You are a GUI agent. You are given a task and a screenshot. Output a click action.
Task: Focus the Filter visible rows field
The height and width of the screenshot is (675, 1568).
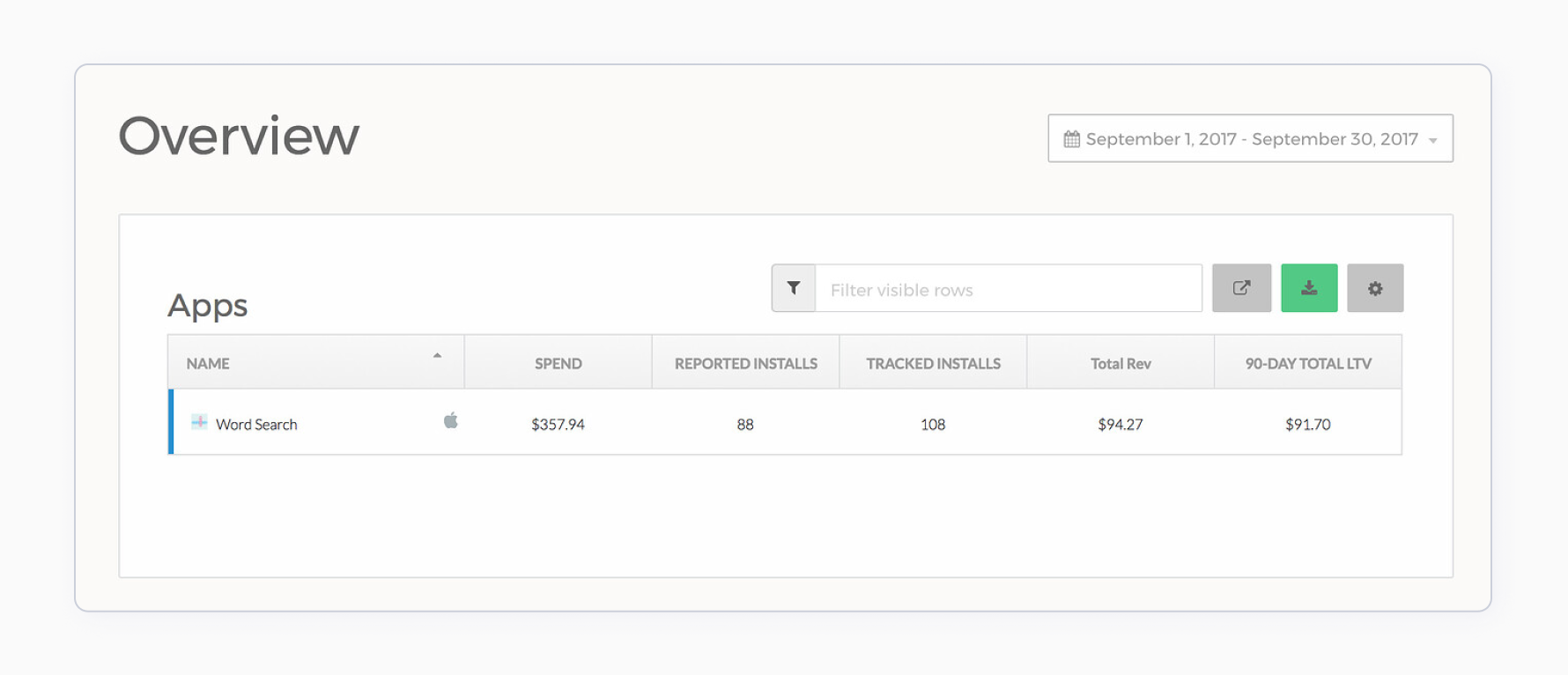point(1008,289)
